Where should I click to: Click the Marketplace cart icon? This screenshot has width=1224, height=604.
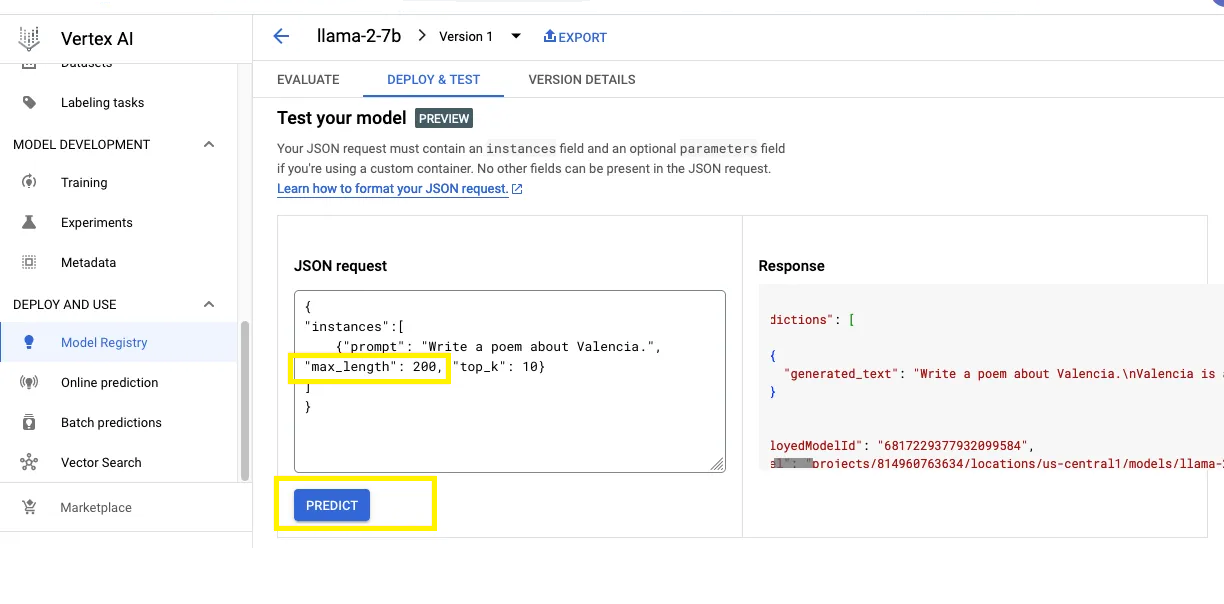pos(29,507)
